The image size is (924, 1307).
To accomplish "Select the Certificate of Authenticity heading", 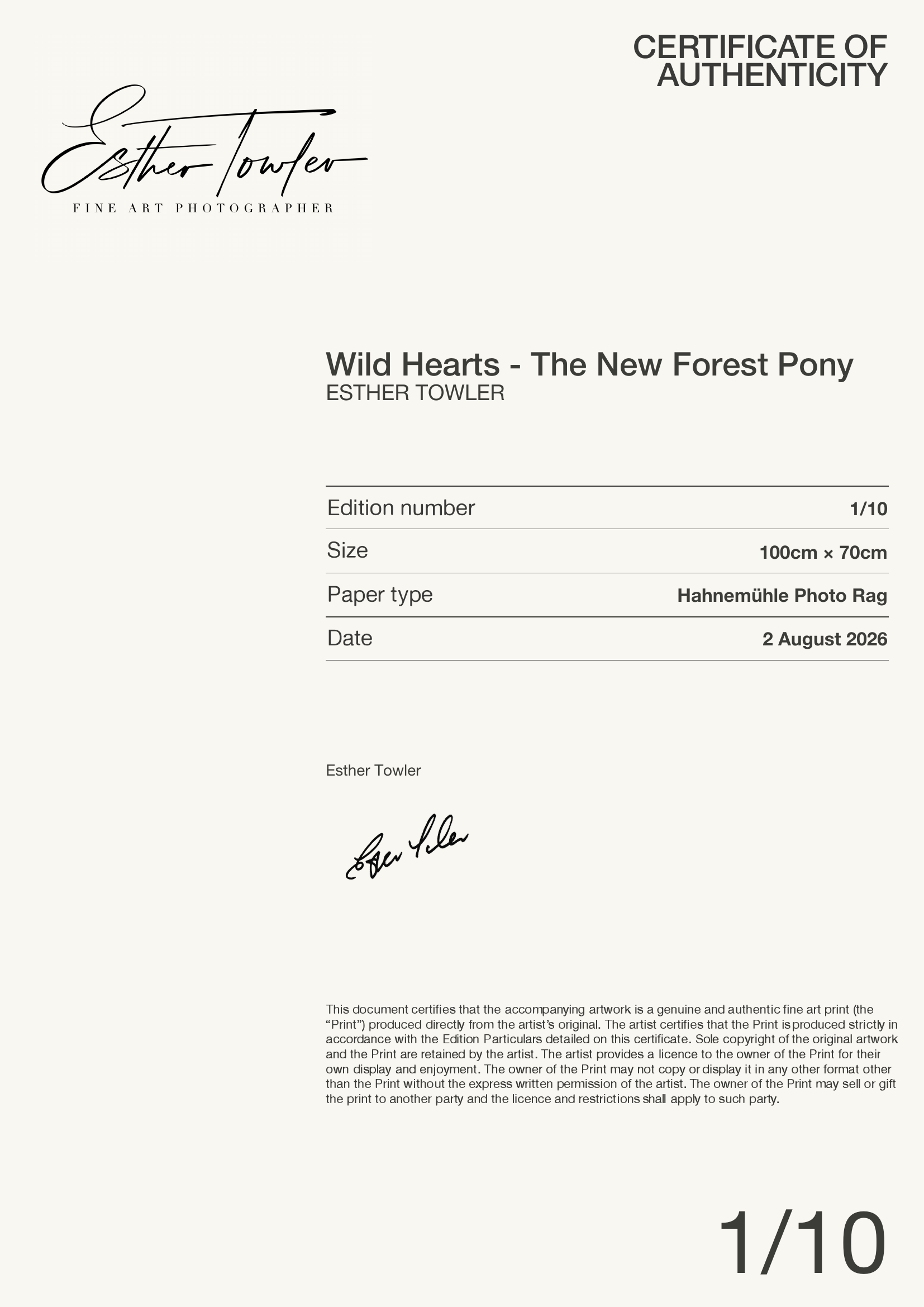I will pyautogui.click(x=760, y=61).
